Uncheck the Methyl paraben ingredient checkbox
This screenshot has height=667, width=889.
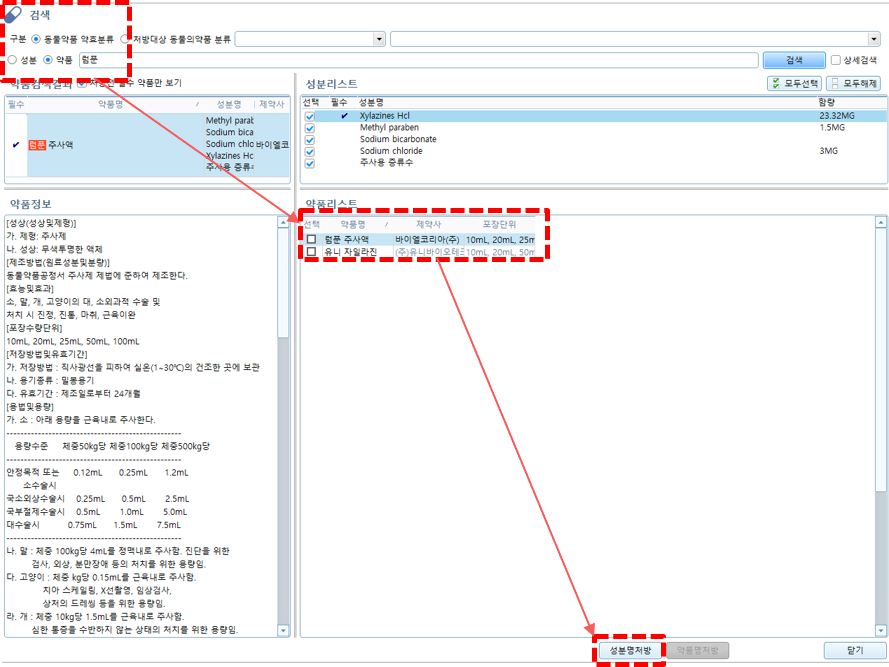pyautogui.click(x=310, y=128)
